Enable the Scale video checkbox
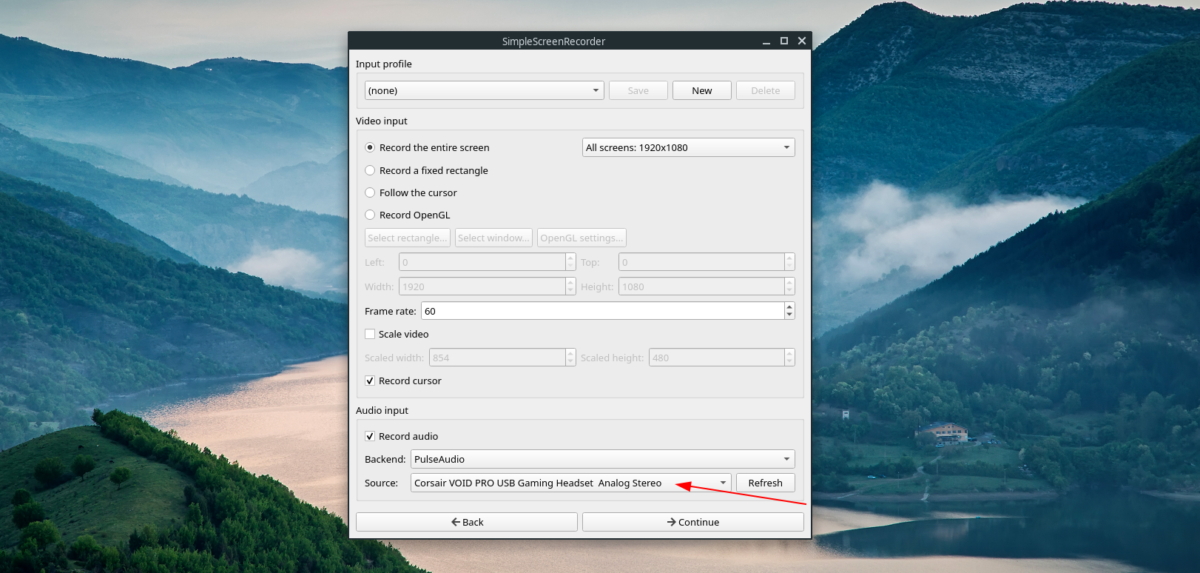Image resolution: width=1200 pixels, height=573 pixels. 396,334
